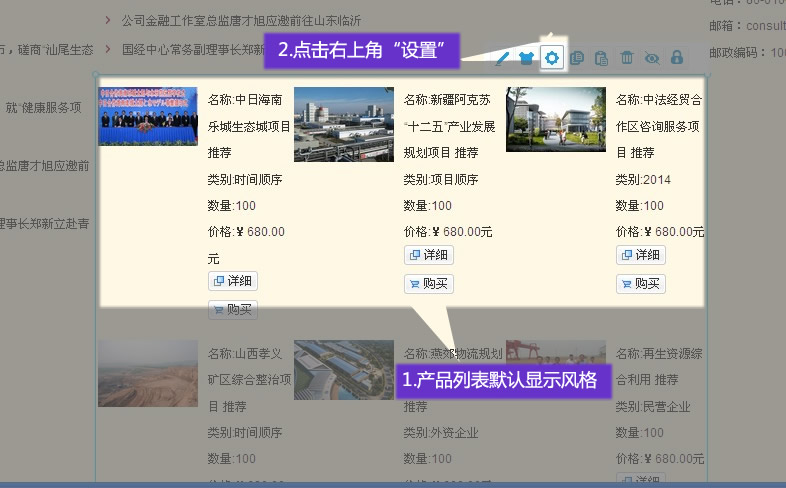This screenshot has height=488, width=786.
Task: Click the copy module icon
Action: pyautogui.click(x=577, y=59)
